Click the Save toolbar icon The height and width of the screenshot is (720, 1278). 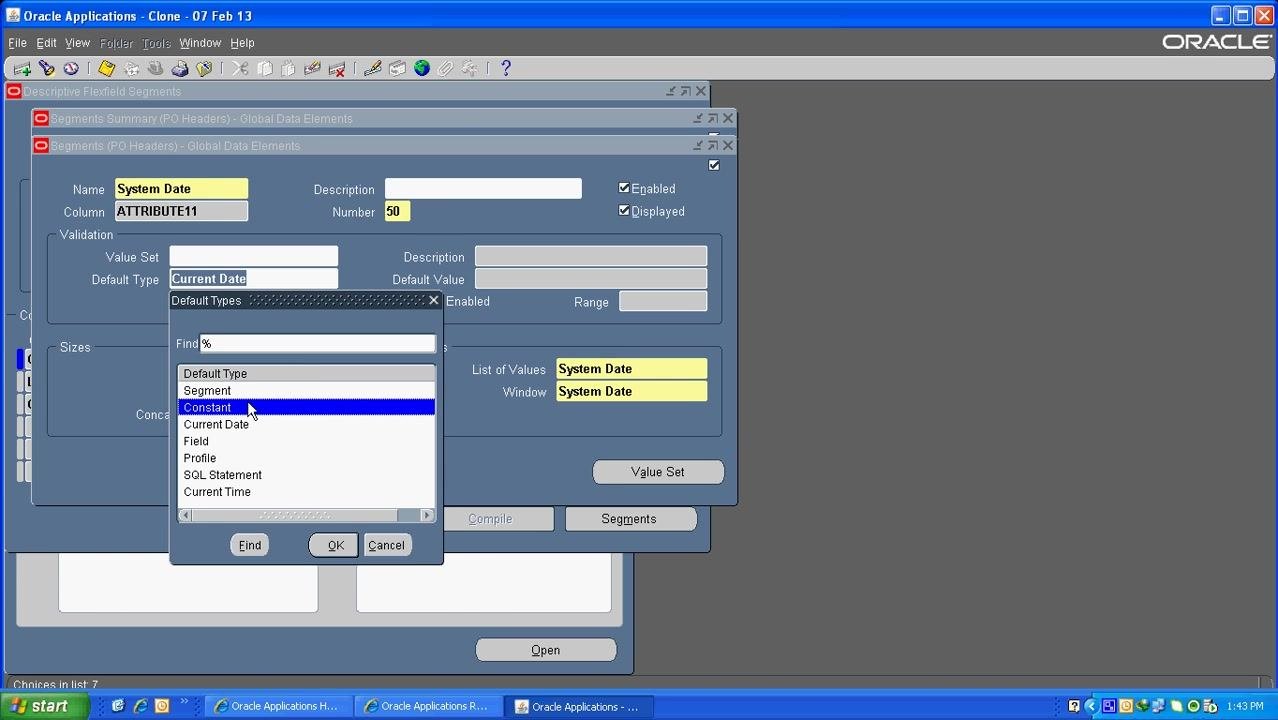pyautogui.click(x=106, y=69)
